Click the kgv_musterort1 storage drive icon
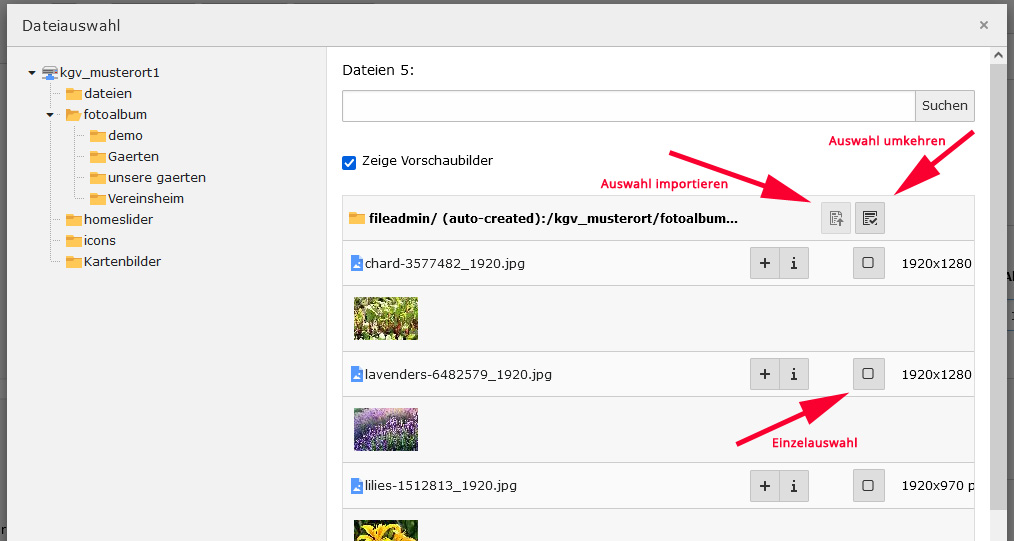1014x541 pixels. point(50,72)
